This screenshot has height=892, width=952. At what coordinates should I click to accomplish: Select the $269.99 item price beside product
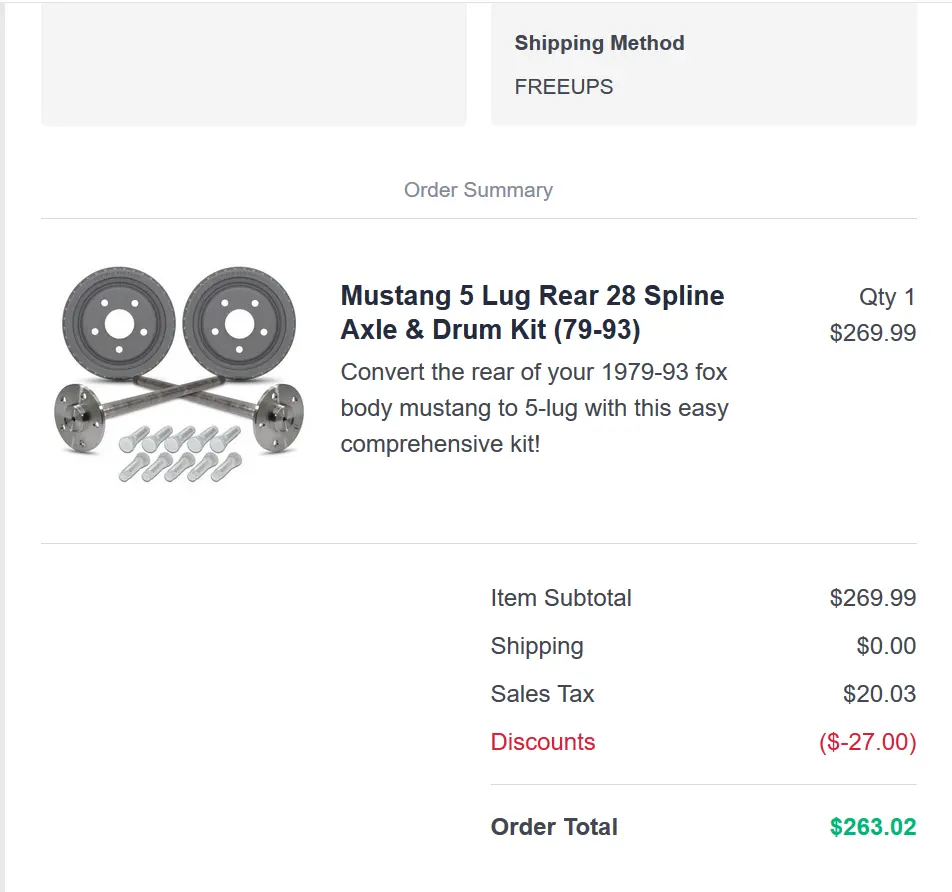pyautogui.click(x=872, y=333)
